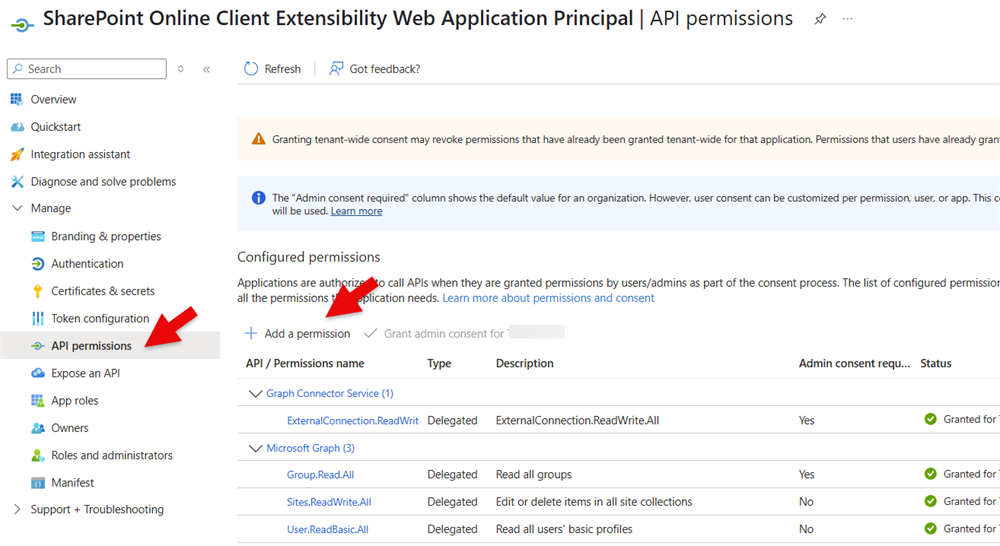Click Got feedback? text
The width and height of the screenshot is (1000, 546).
pyautogui.click(x=385, y=69)
